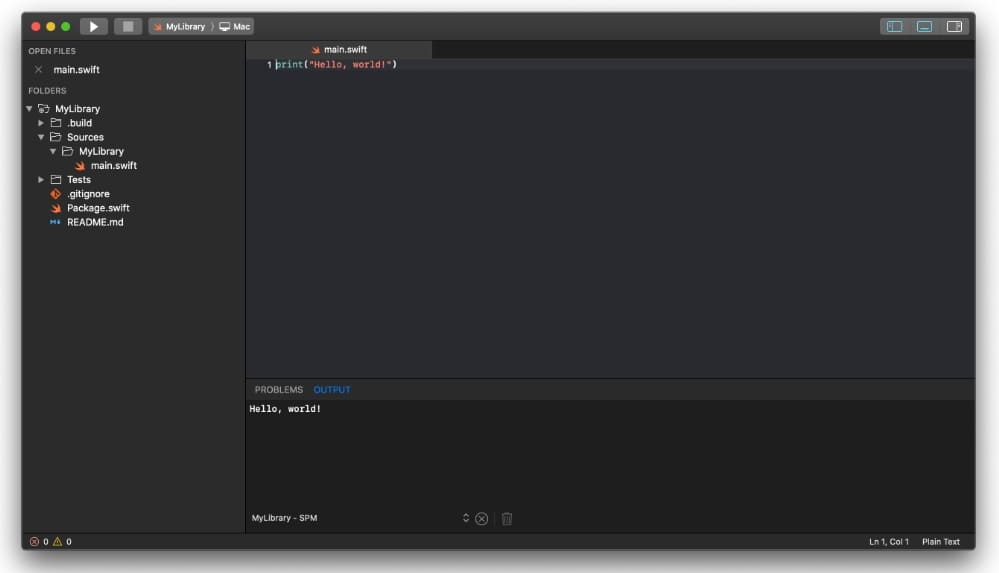Close main.swift in Open Files list

(x=38, y=69)
